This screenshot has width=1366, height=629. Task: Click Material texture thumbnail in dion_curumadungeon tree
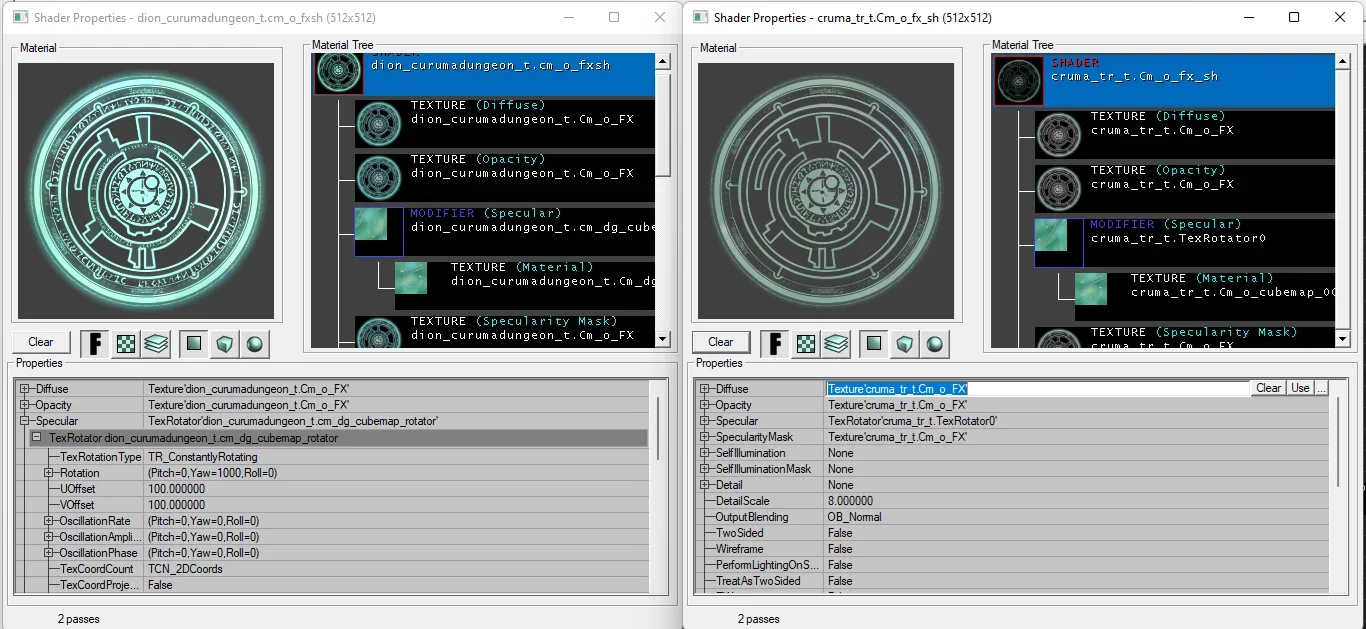[411, 278]
